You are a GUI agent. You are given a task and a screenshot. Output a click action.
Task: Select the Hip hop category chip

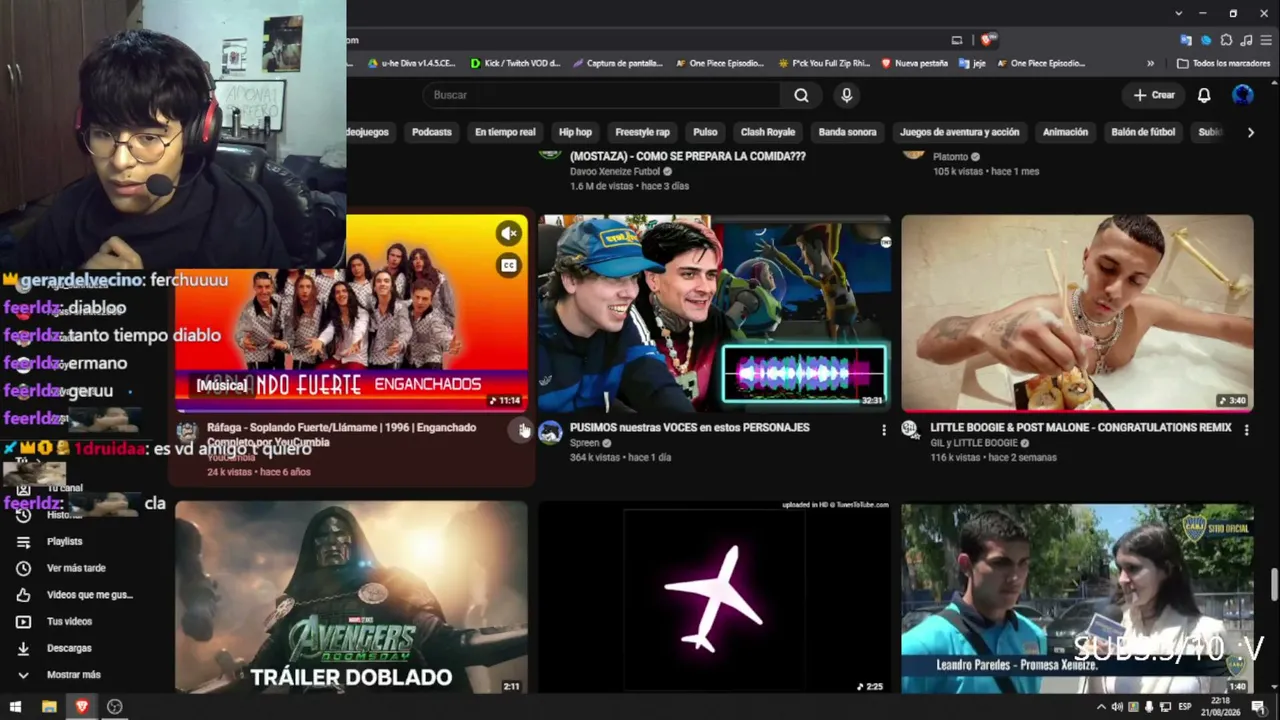[x=575, y=132]
